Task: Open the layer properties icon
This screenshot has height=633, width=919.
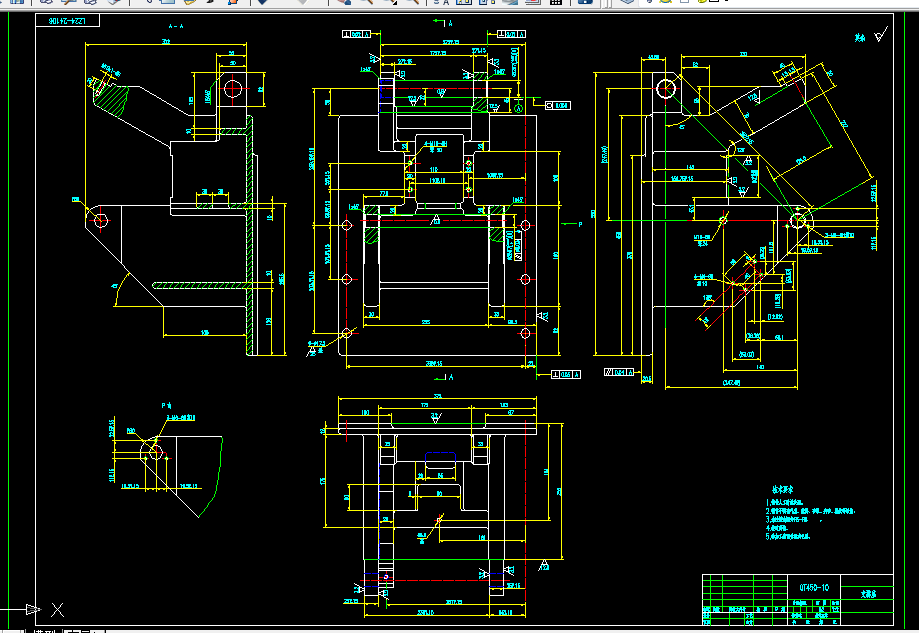Action: pyautogui.click(x=463, y=5)
